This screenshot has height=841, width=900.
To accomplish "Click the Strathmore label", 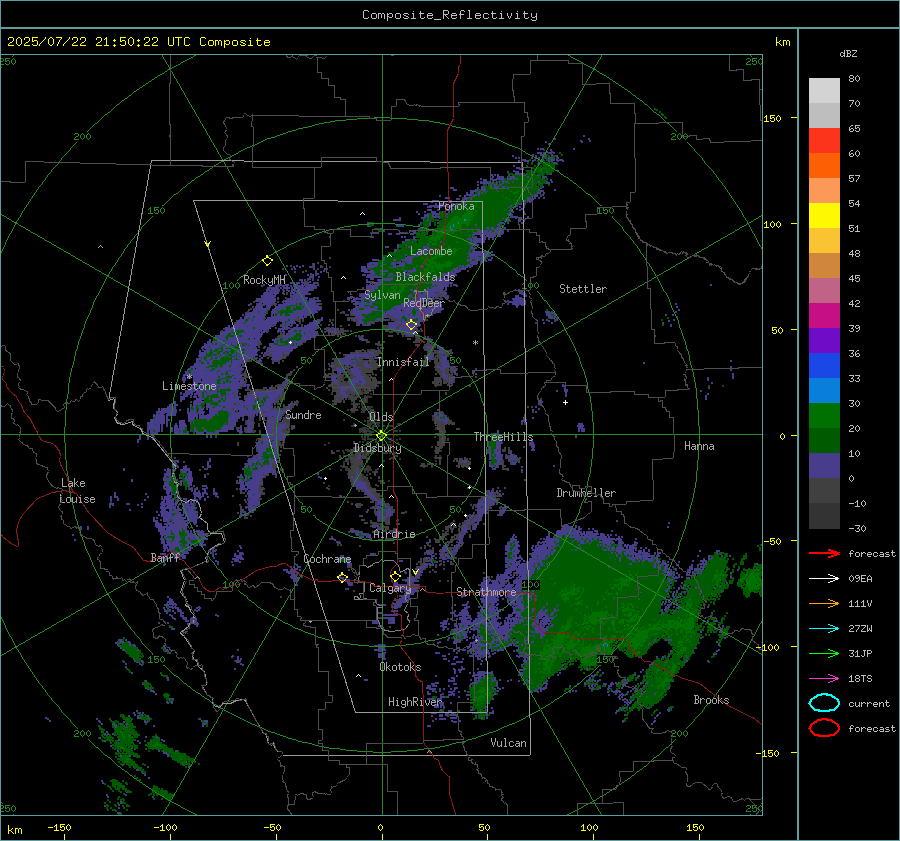I will pyautogui.click(x=486, y=592).
